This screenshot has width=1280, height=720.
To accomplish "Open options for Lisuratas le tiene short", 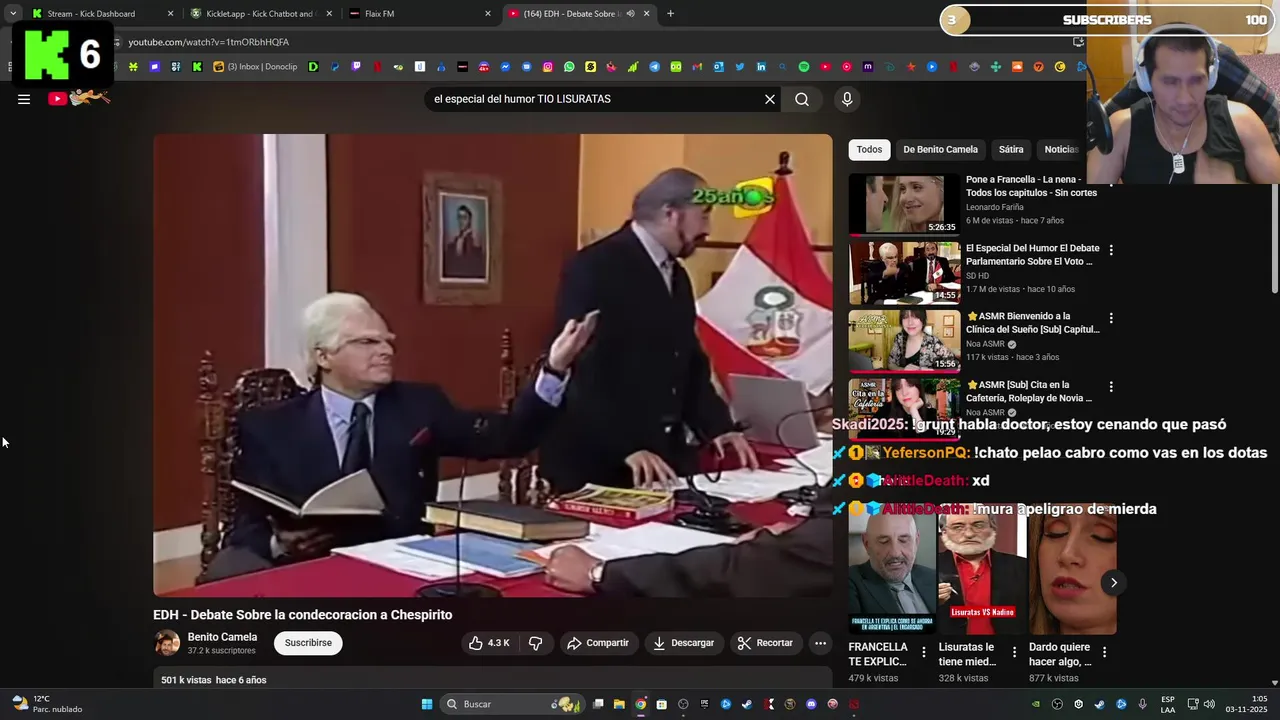I will tap(1014, 652).
